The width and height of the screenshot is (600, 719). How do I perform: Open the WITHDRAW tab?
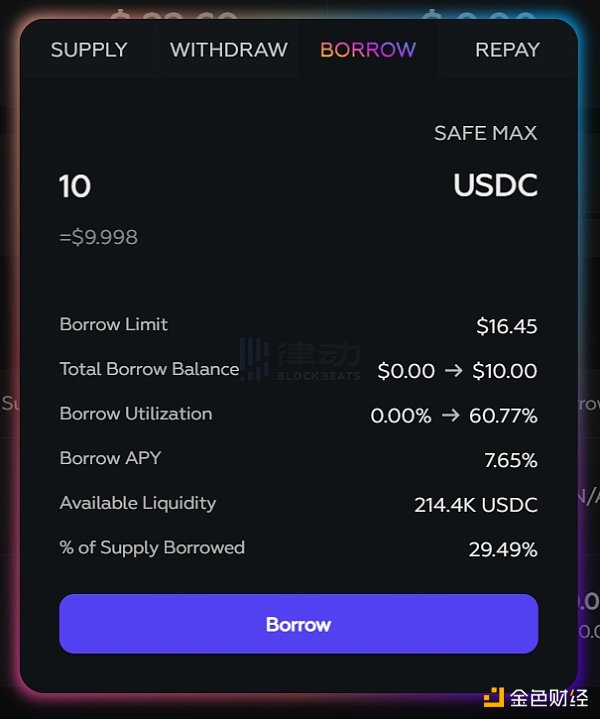(229, 50)
